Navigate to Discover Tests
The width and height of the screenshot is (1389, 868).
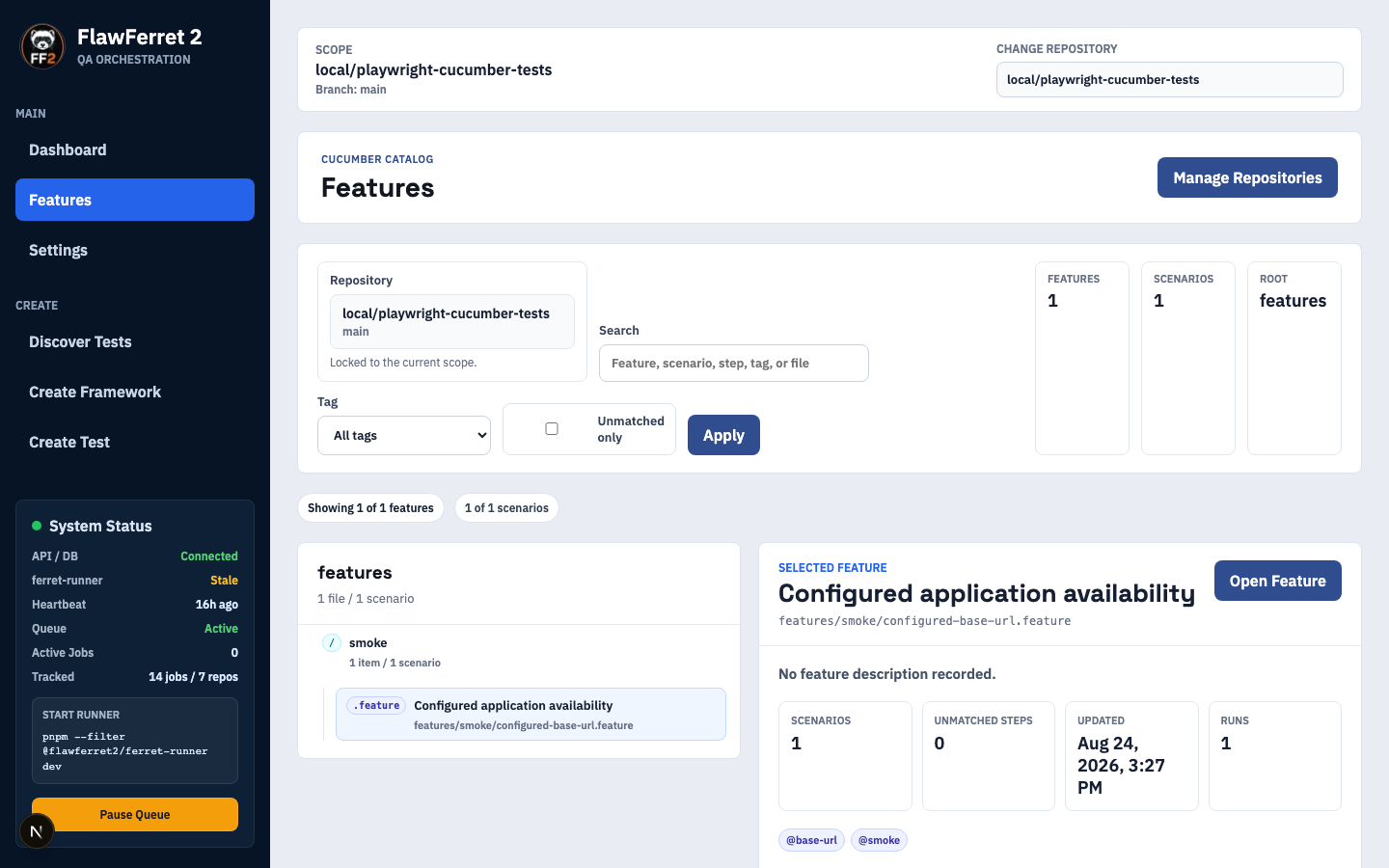[135, 341]
